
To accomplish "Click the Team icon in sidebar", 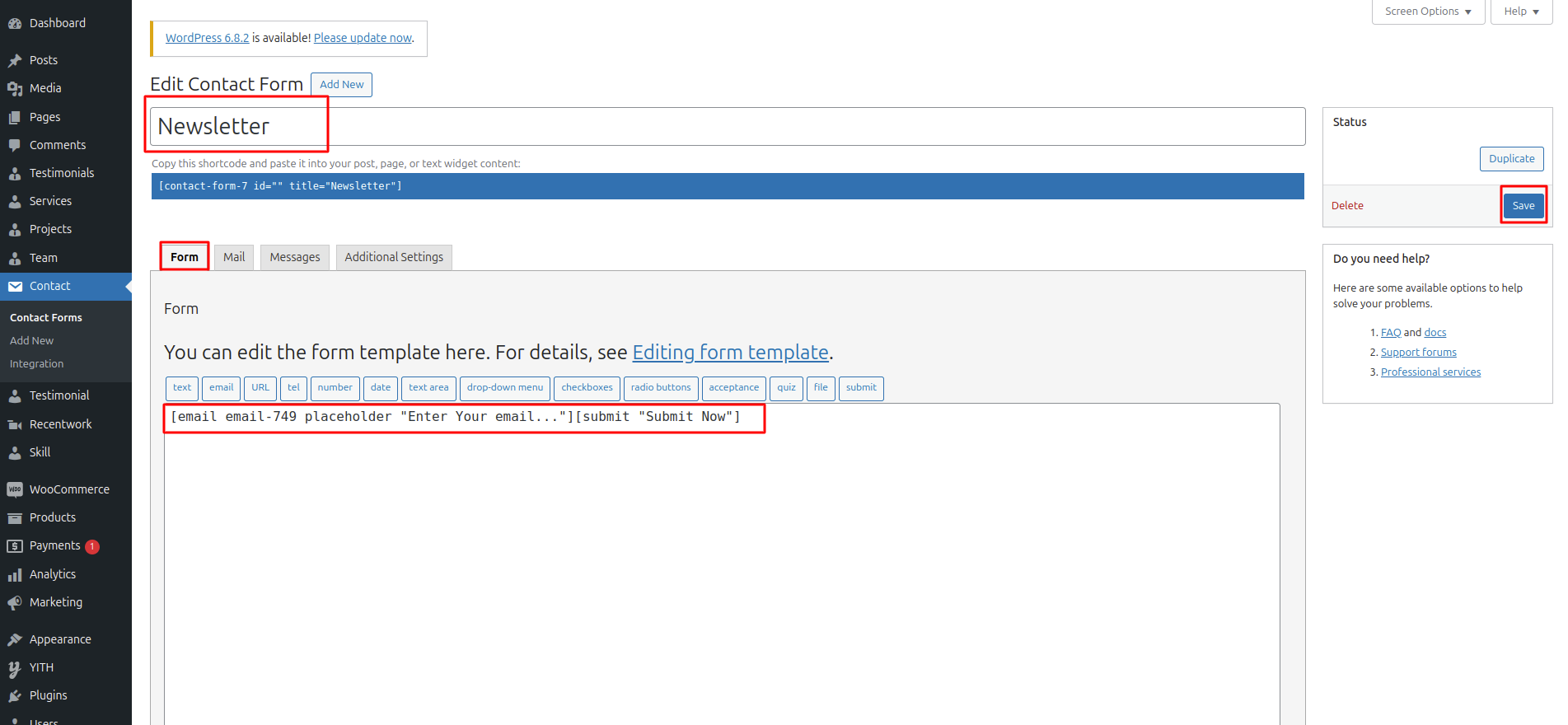I will (15, 258).
